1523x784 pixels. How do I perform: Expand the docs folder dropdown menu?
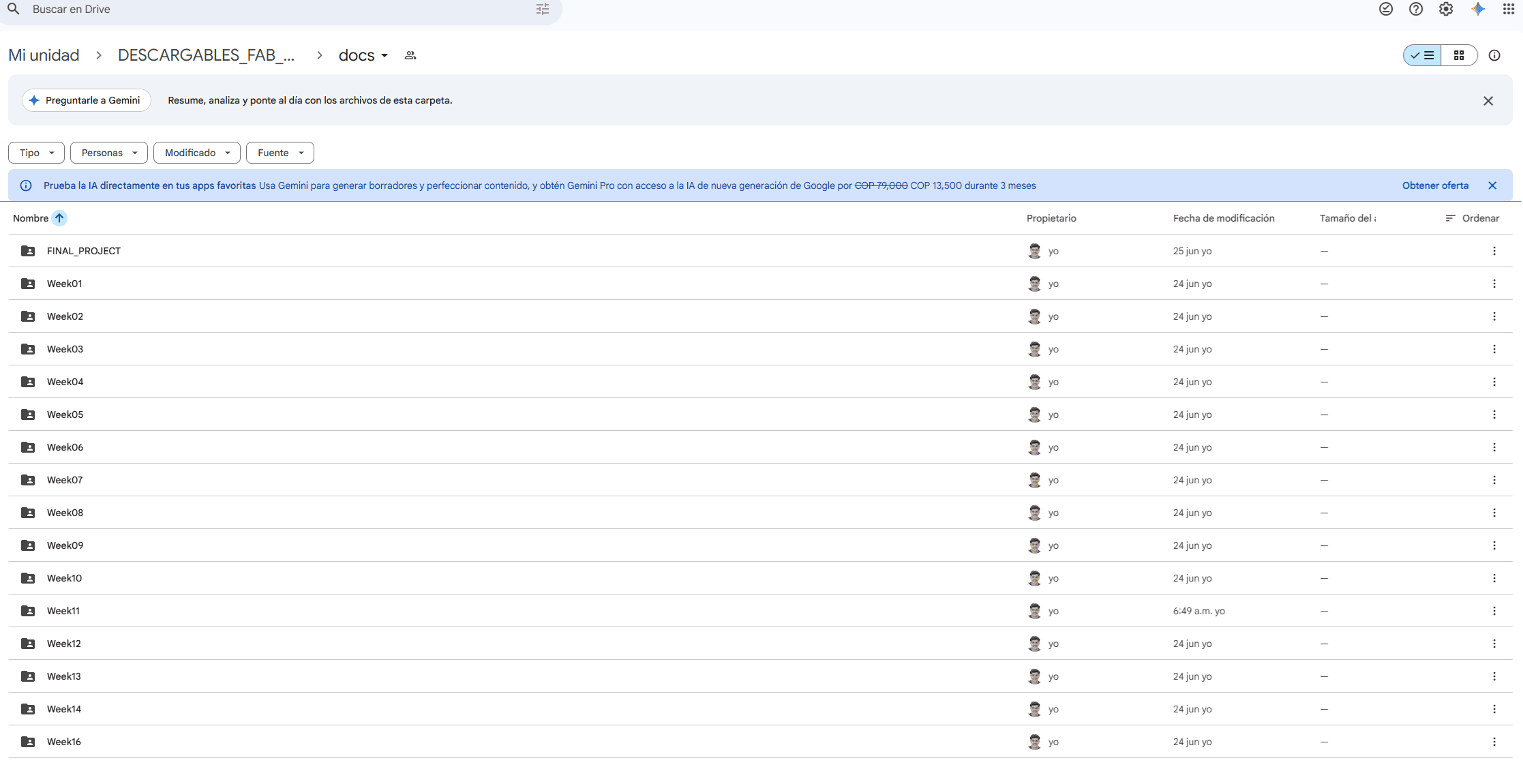(384, 55)
